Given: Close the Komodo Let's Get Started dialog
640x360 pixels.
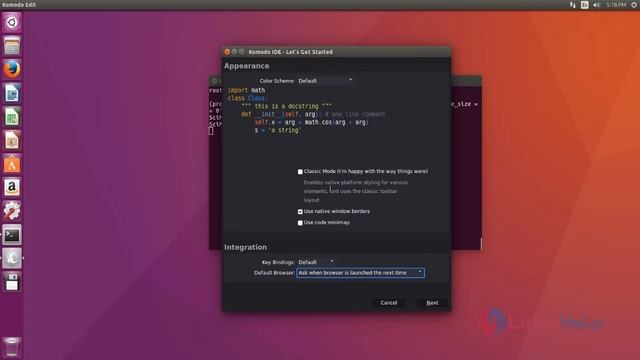Looking at the screenshot, I should point(227,52).
